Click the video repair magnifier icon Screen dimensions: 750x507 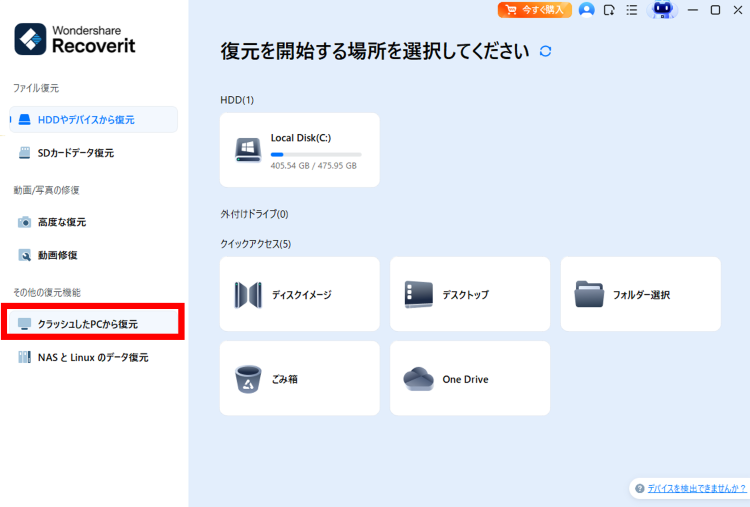[24, 255]
